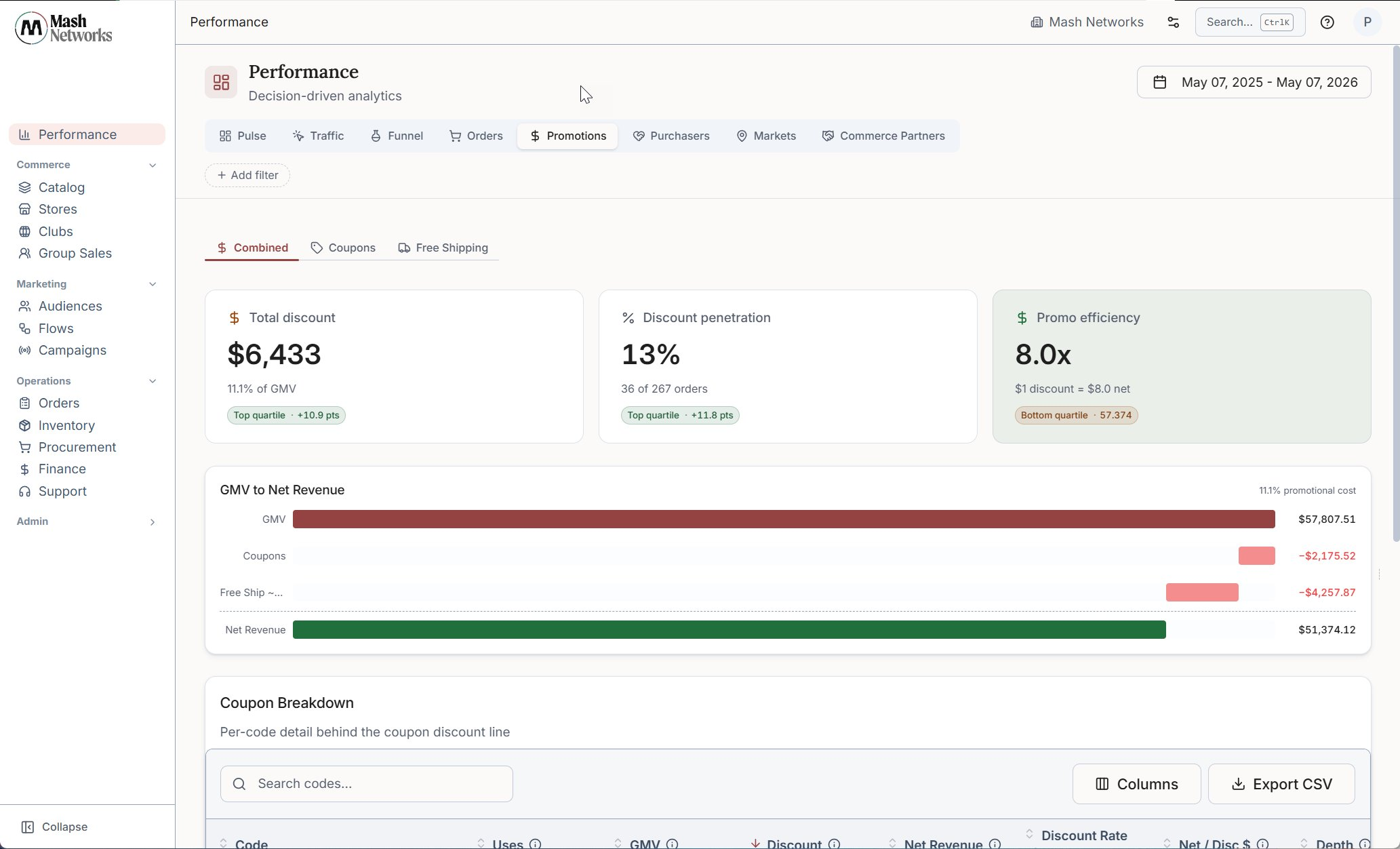Open the Columns chooser
This screenshot has height=849, width=1400.
click(x=1136, y=784)
